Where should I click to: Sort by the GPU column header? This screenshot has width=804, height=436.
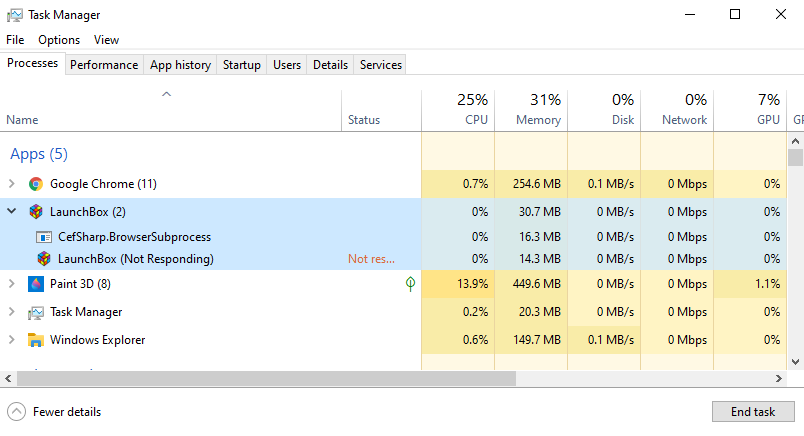(x=750, y=110)
